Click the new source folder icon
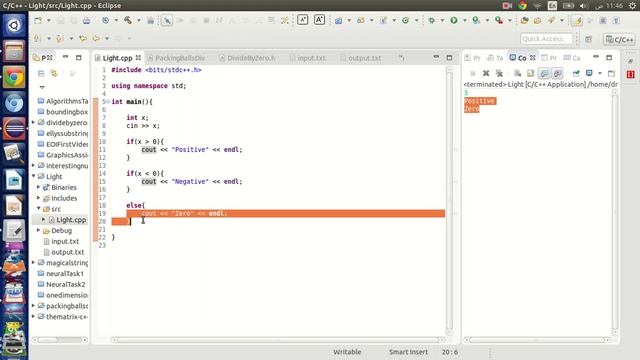640x360 pixels. point(361,20)
